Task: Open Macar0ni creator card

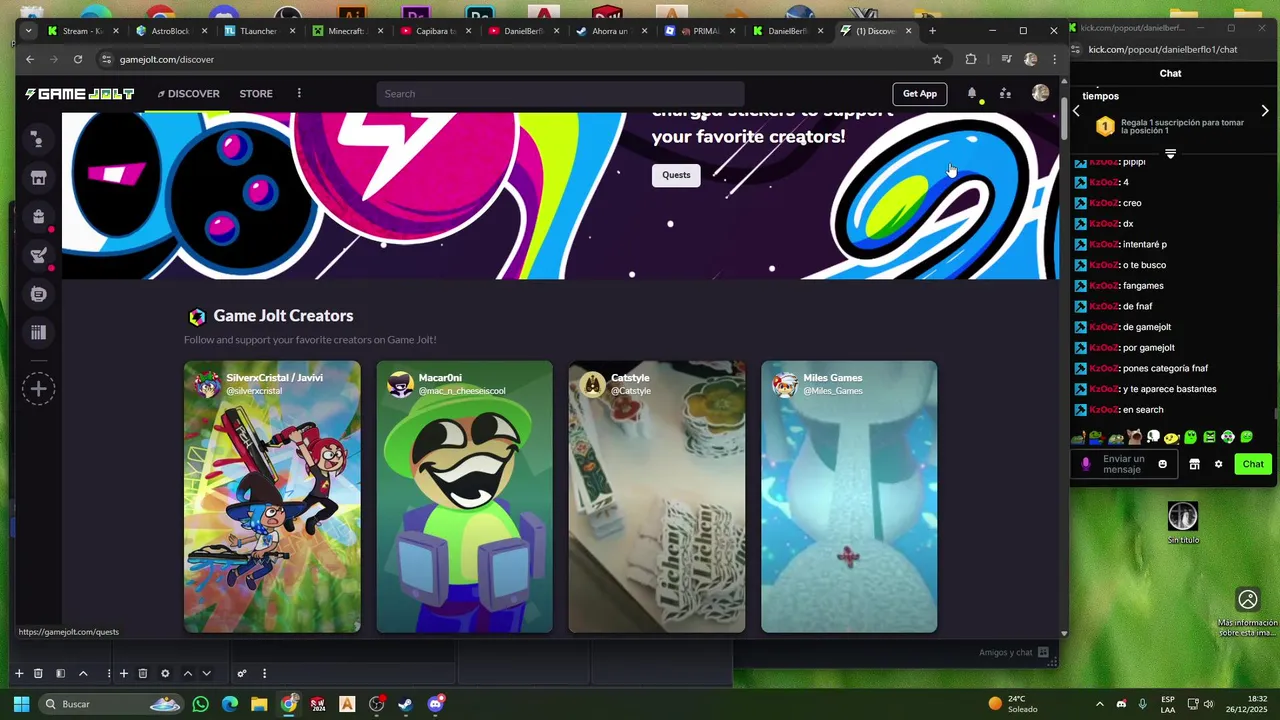Action: click(x=464, y=497)
